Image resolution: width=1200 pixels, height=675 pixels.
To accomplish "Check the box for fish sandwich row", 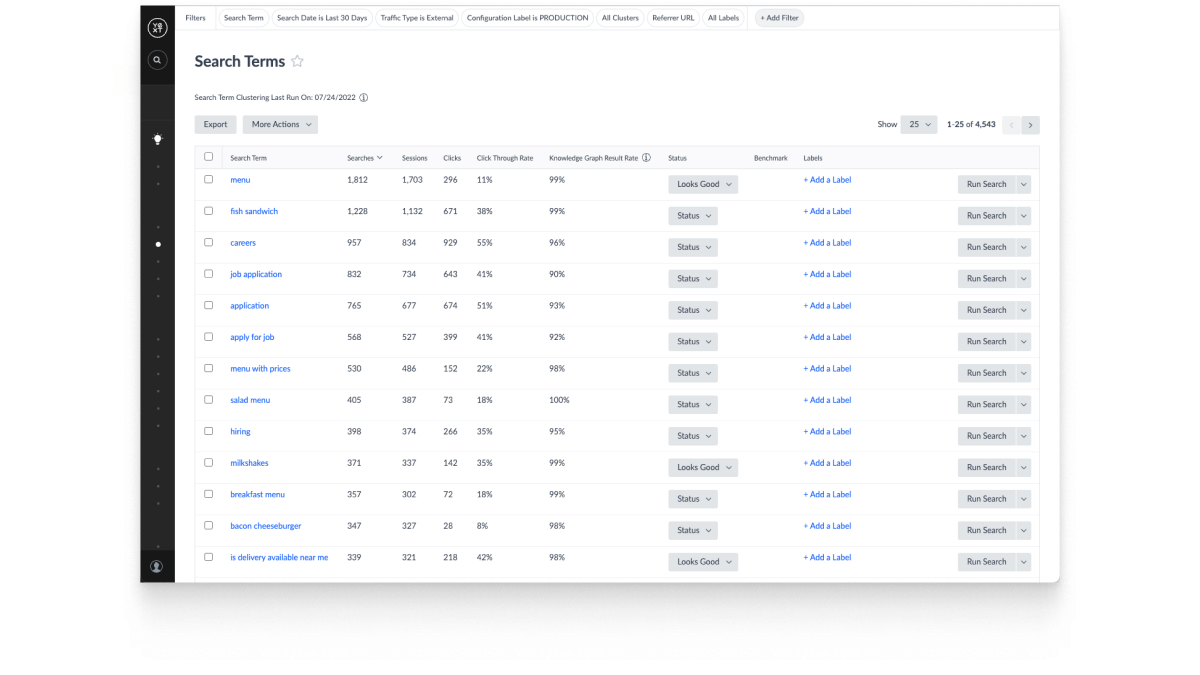I will point(209,211).
